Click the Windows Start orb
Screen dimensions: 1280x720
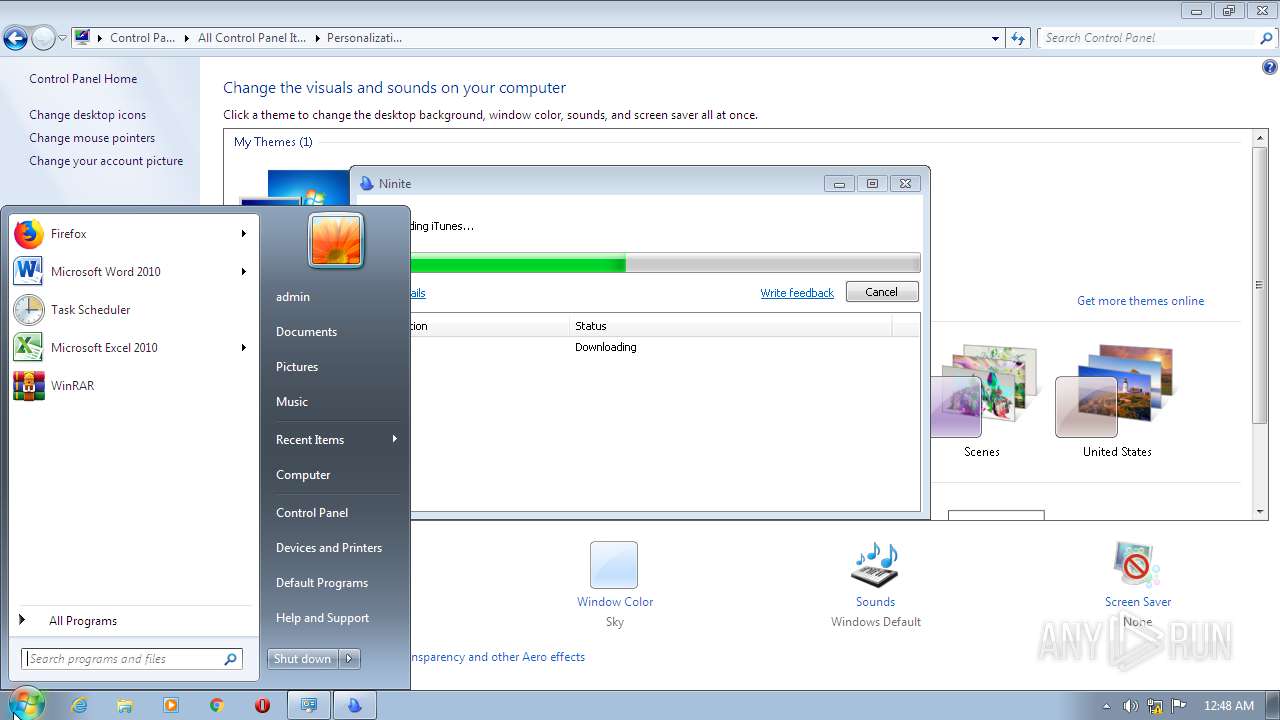[x=26, y=704]
